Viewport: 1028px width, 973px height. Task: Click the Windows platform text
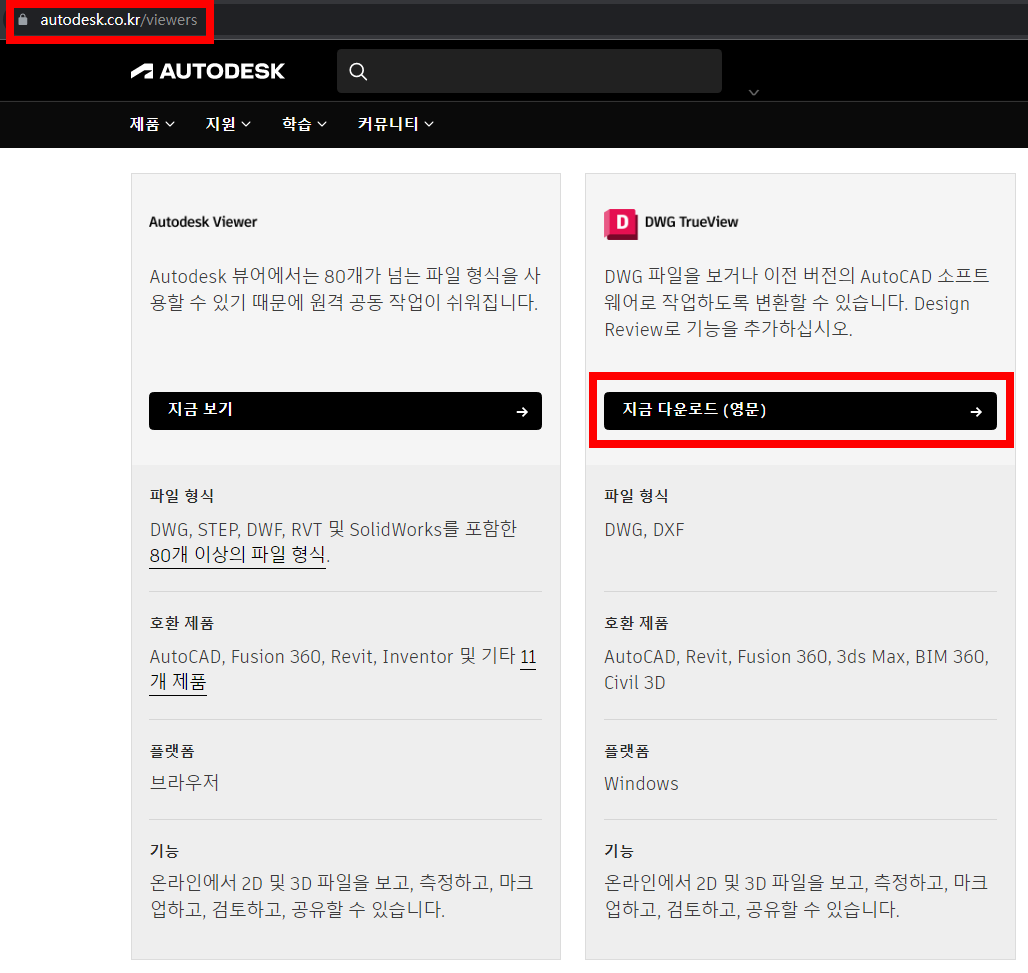[641, 784]
